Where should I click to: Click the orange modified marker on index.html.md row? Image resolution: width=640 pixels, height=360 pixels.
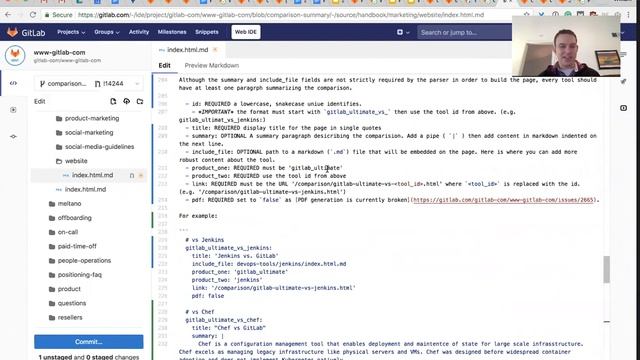click(141, 176)
